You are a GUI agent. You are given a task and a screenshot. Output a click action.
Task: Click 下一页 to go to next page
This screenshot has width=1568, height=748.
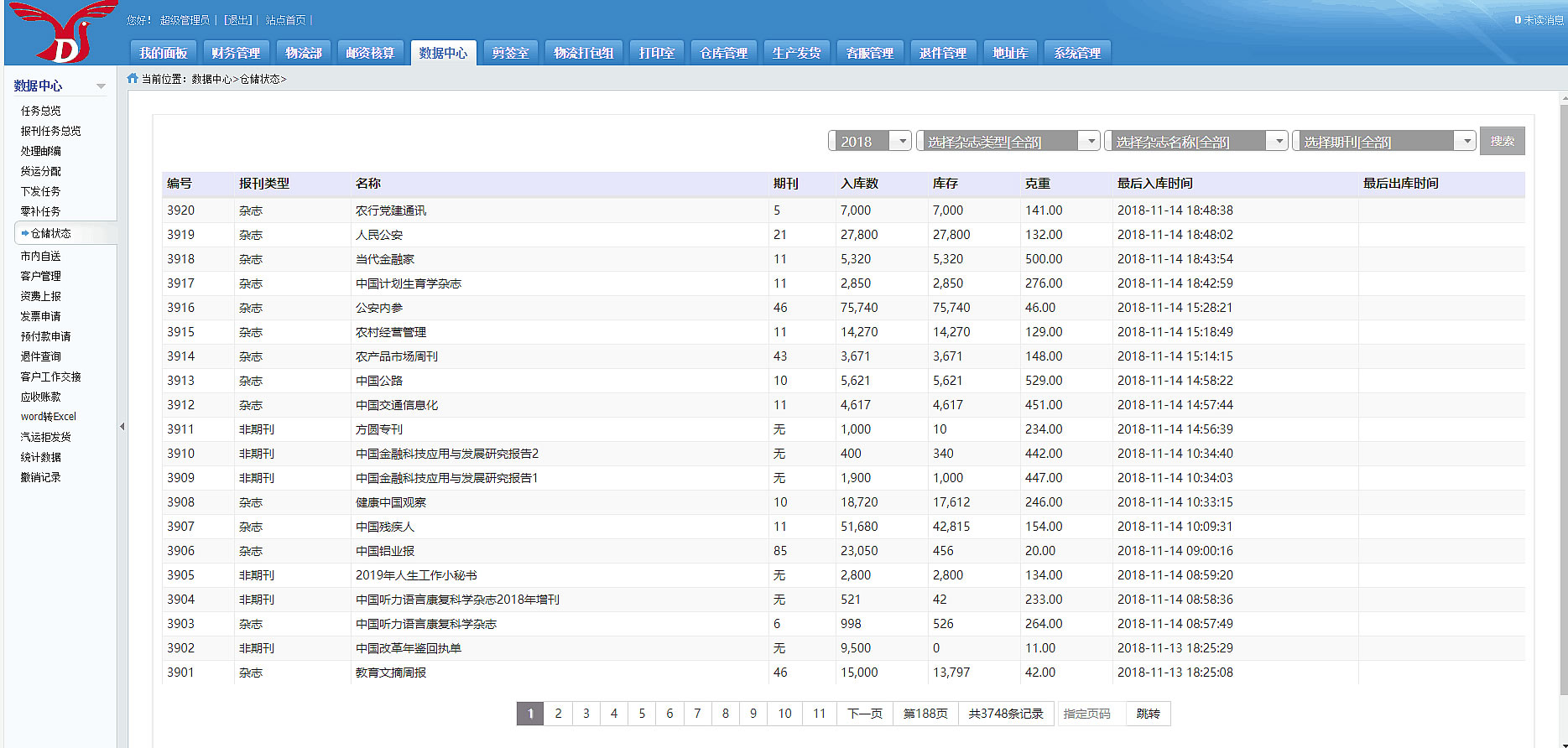pyautogui.click(x=864, y=714)
